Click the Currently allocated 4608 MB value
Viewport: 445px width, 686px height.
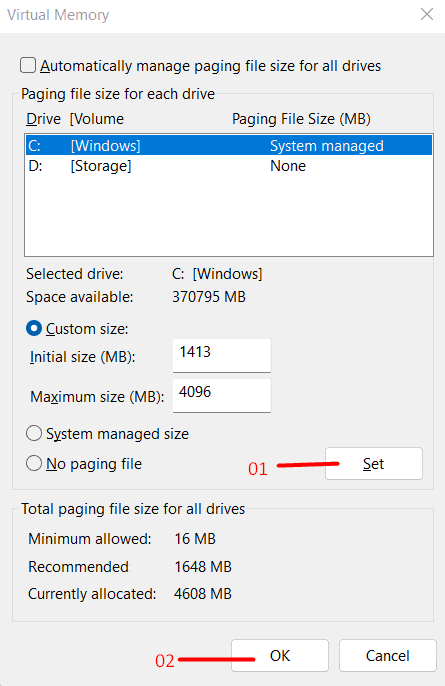pyautogui.click(x=203, y=594)
